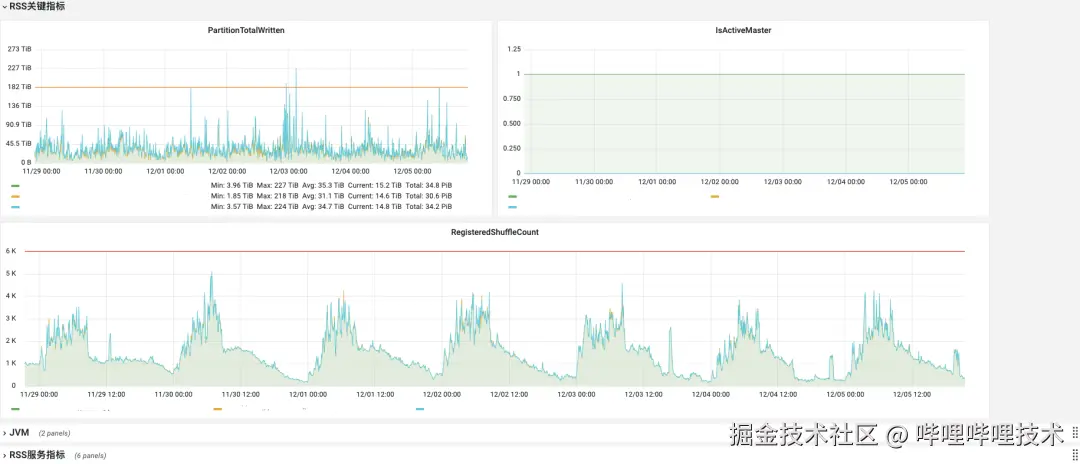Click legend value "Min: 1.85 TiB"
The image size is (1080, 464).
click(232, 196)
